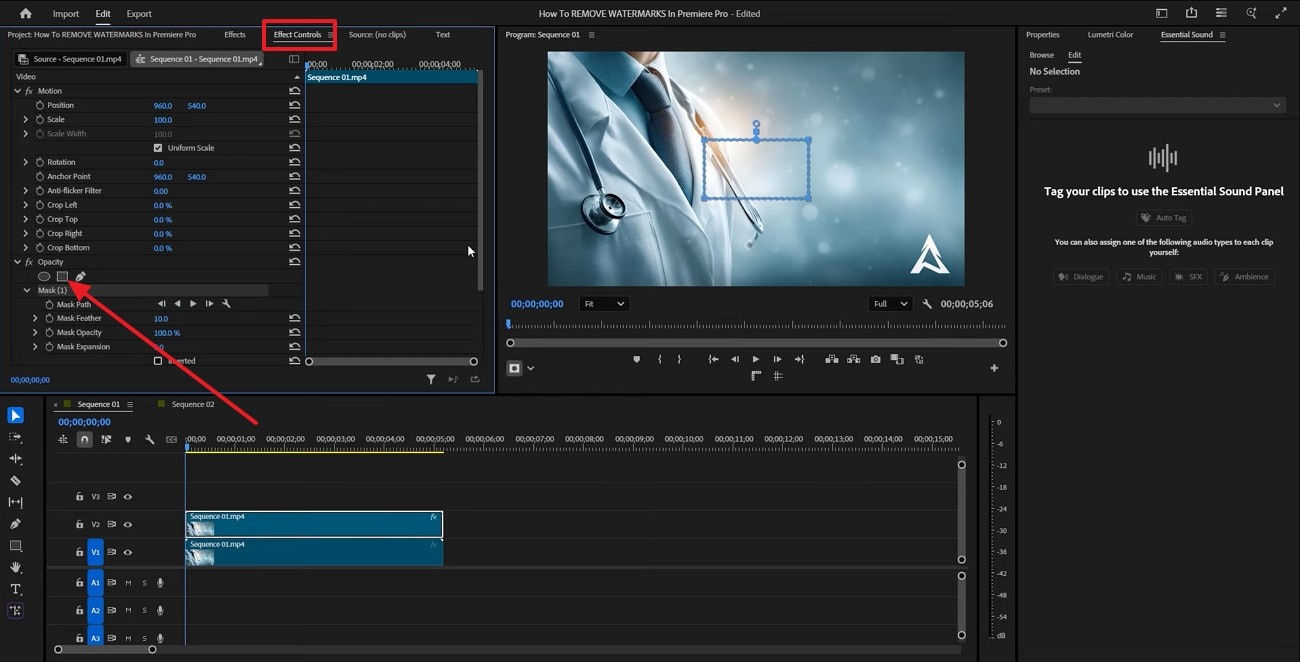Click the free draw bezier mask pen icon
The height and width of the screenshot is (662, 1300).
[x=80, y=276]
